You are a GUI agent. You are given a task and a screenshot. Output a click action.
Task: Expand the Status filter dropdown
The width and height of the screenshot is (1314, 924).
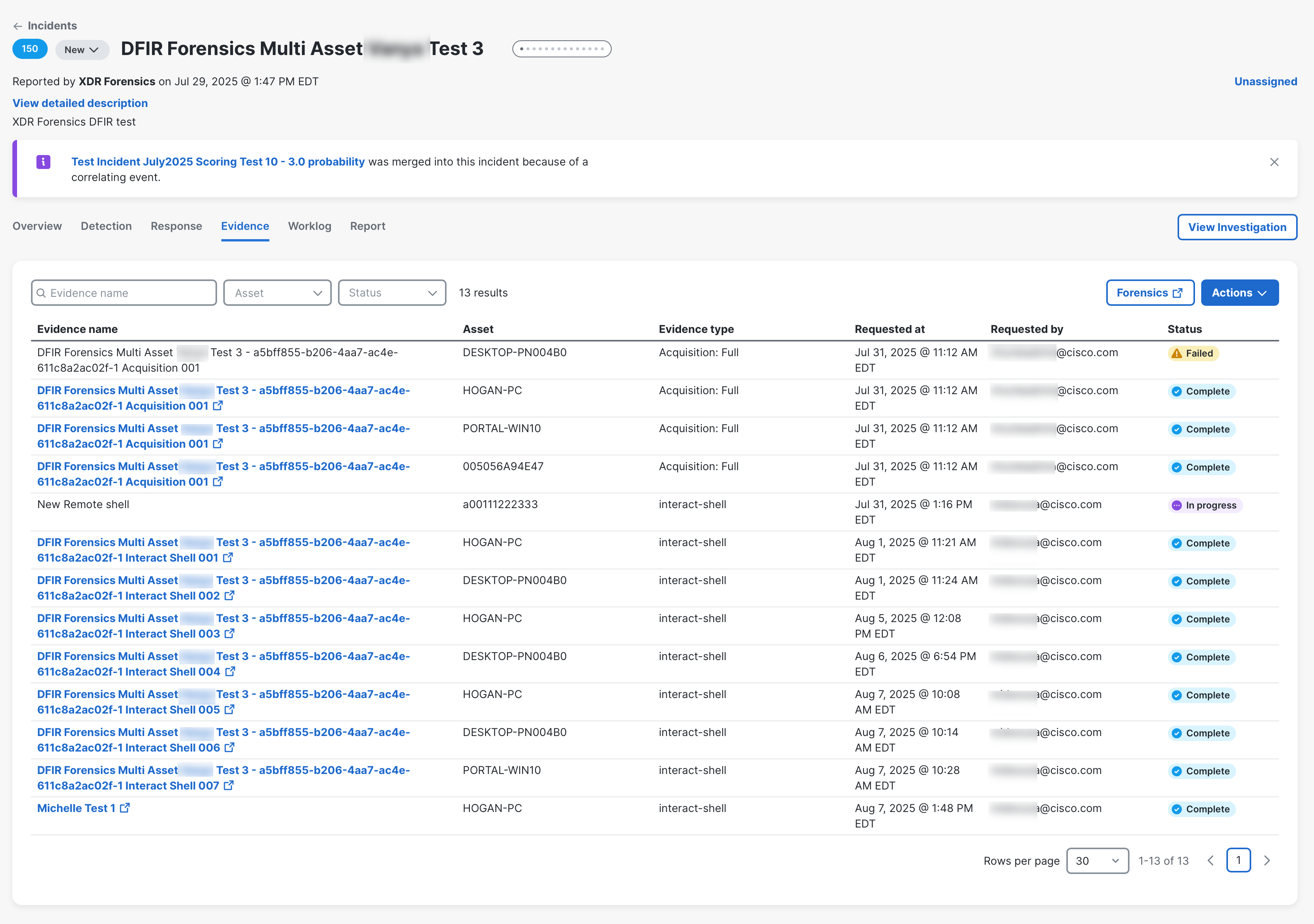coord(392,293)
